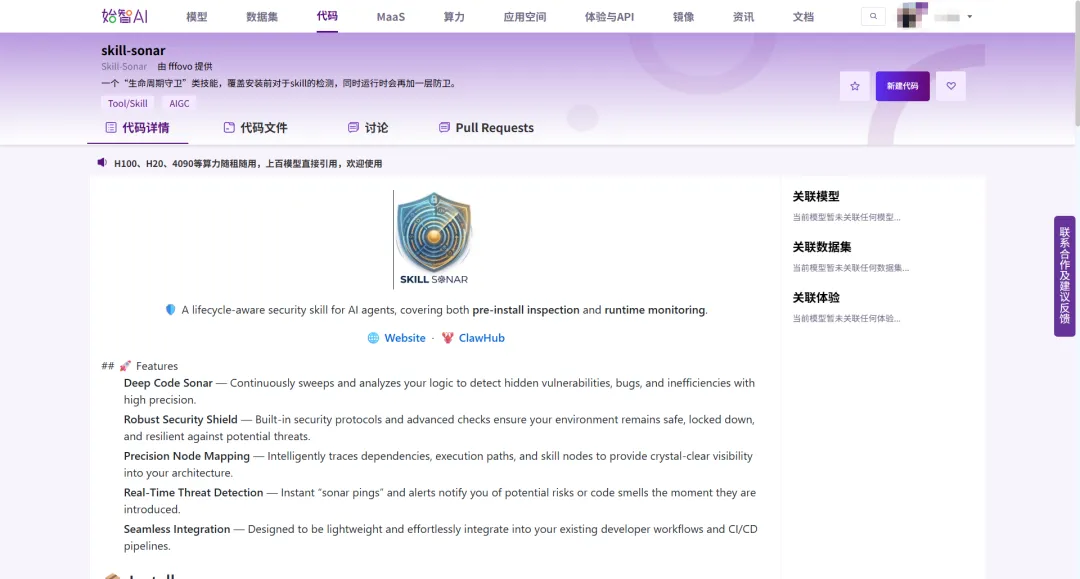Screen dimensions: 1080x579
Task: Click the Seamless Integration feature text
Action: pos(177,529)
